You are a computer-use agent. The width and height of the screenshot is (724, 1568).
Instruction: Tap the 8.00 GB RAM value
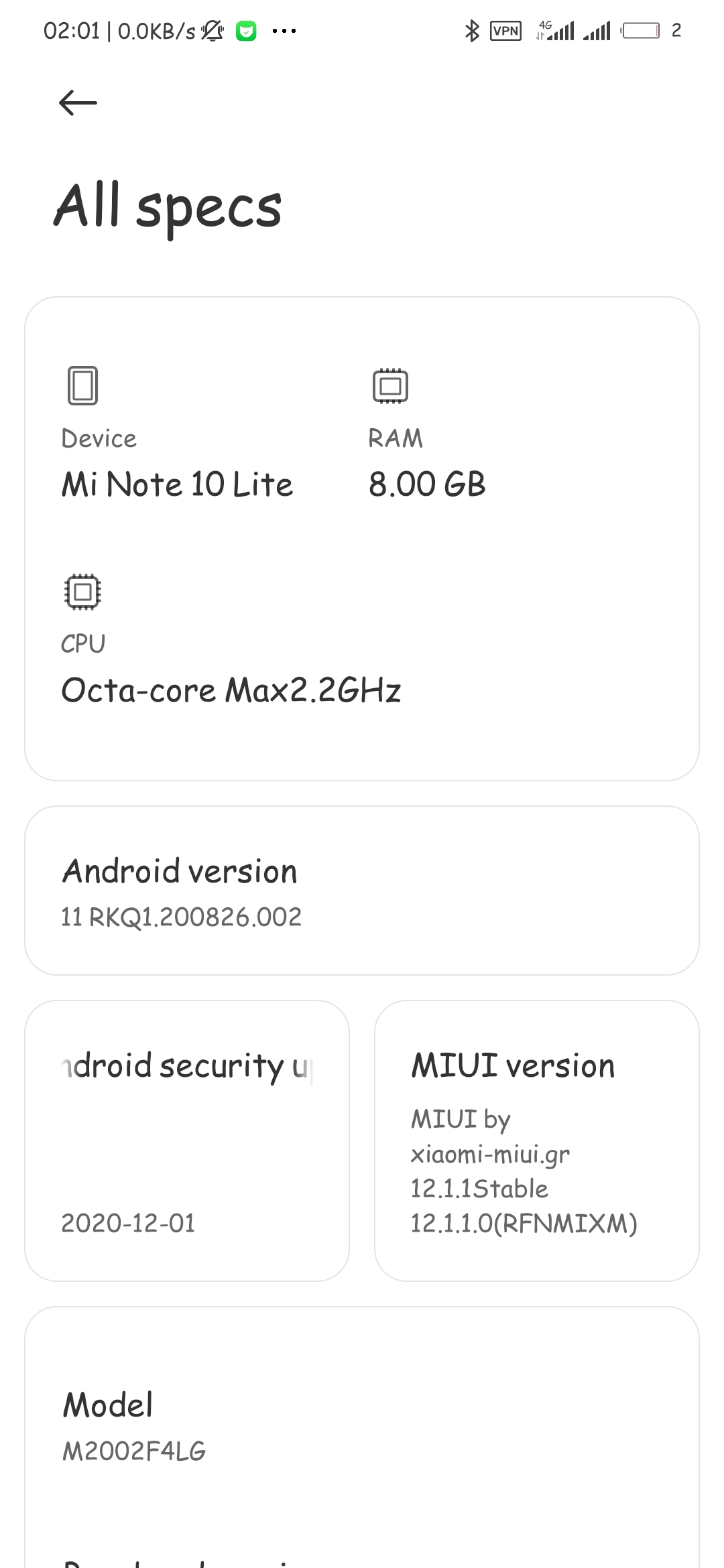[427, 484]
